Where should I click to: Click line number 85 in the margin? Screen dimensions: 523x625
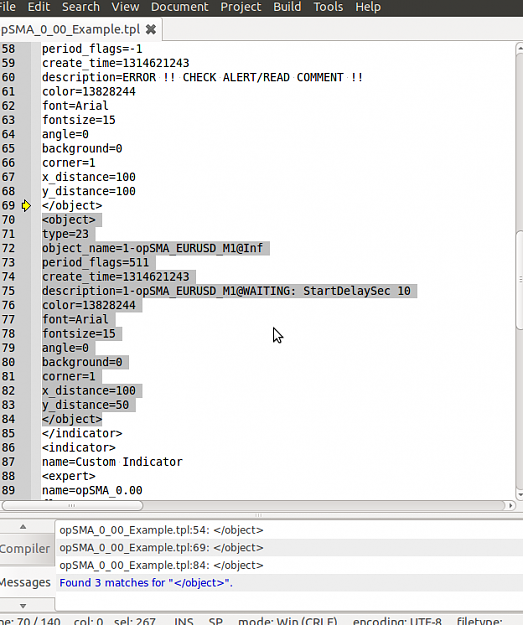8,434
